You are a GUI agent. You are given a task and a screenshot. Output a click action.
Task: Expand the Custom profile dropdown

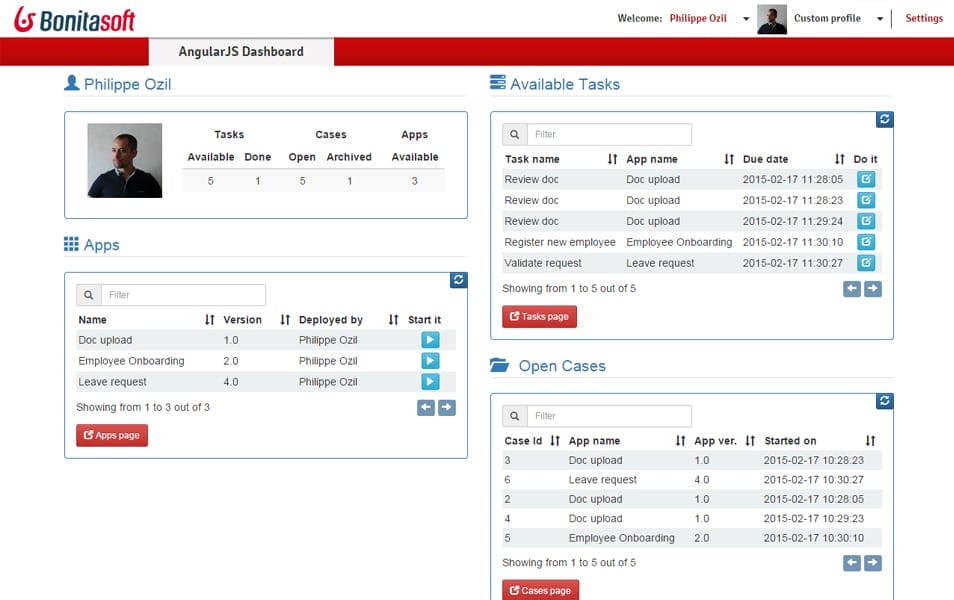pos(881,18)
